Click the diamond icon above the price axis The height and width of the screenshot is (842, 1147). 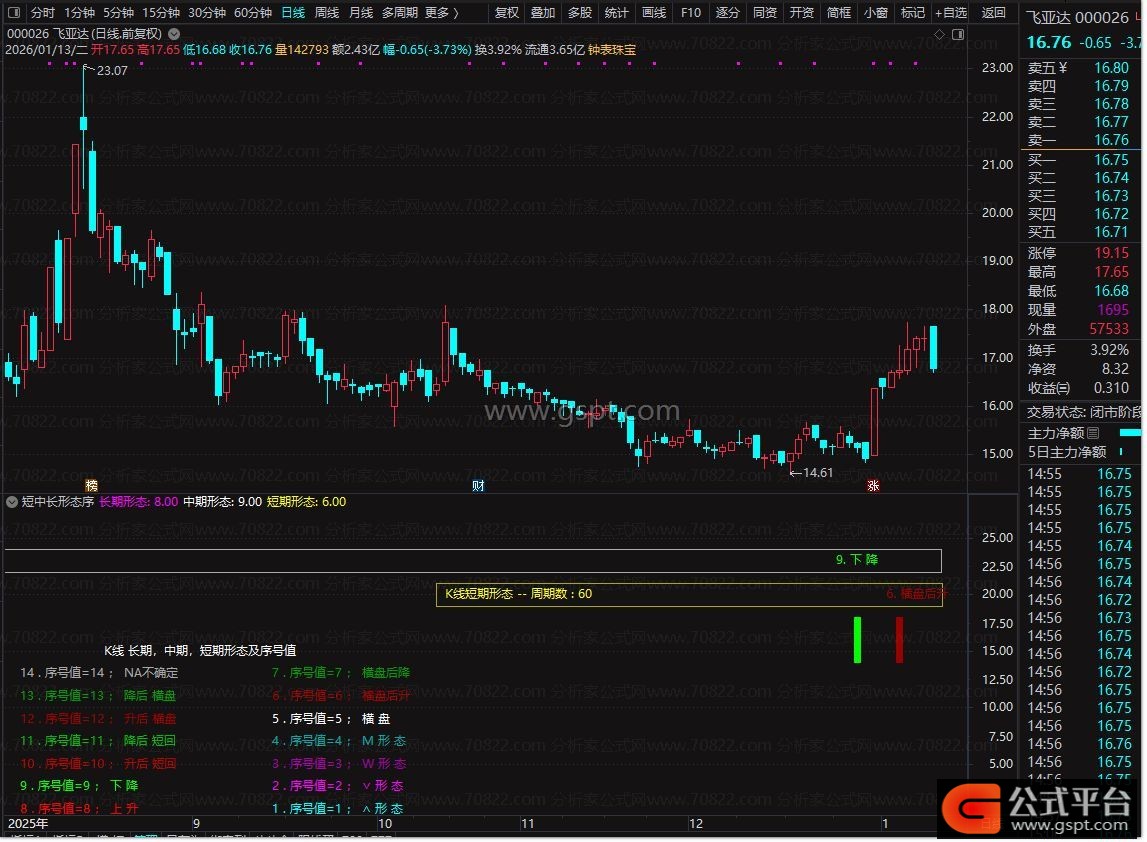tap(939, 34)
